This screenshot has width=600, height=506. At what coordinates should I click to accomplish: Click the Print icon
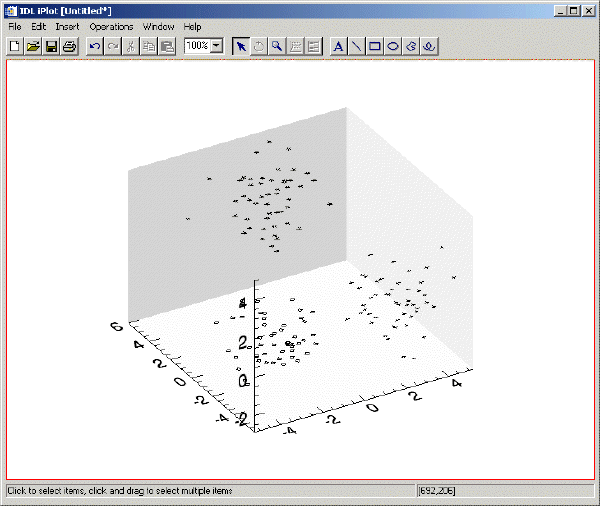coord(70,47)
